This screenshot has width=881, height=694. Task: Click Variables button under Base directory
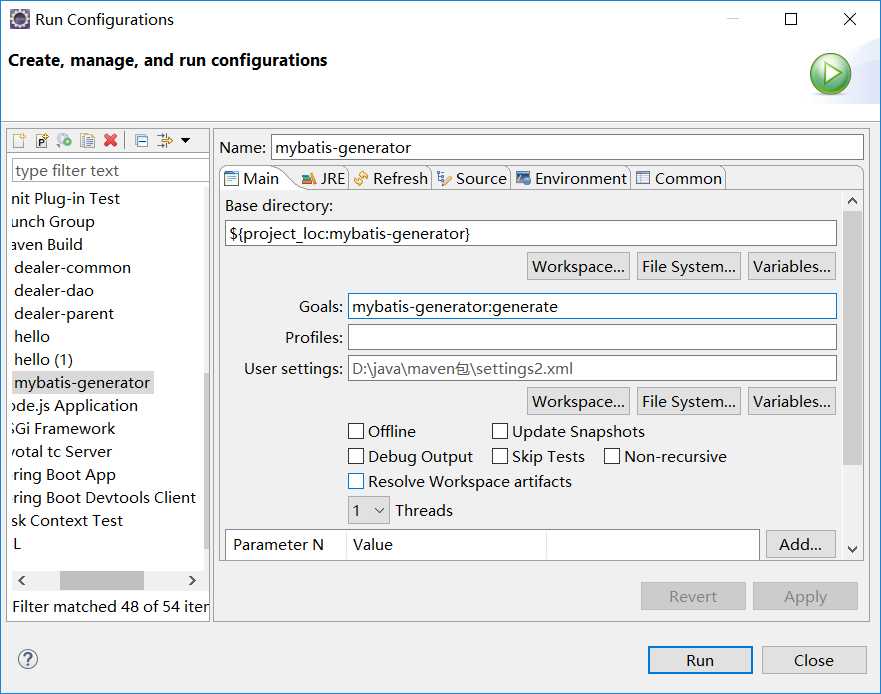[x=792, y=266]
